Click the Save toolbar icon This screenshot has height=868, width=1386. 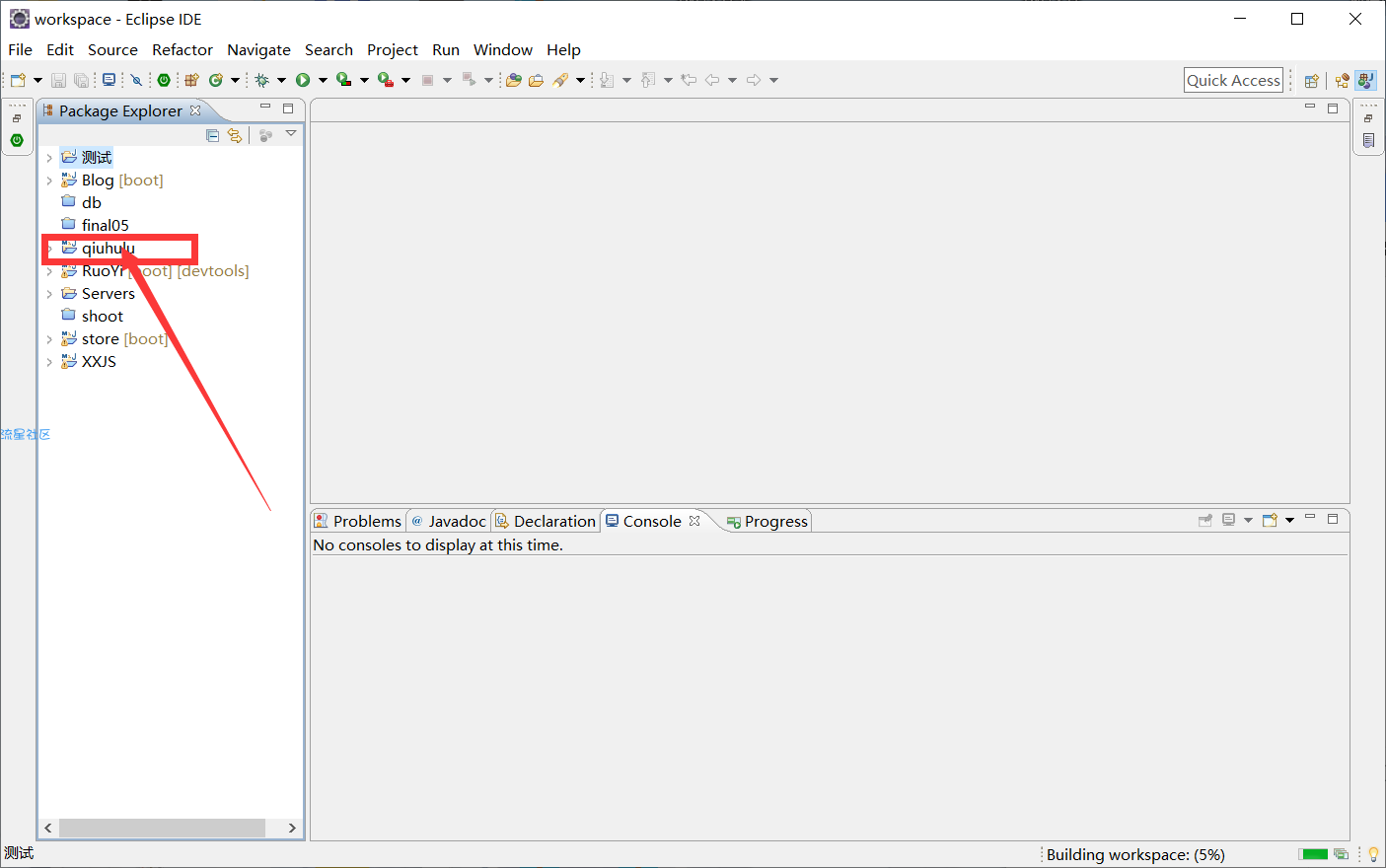pos(58,80)
